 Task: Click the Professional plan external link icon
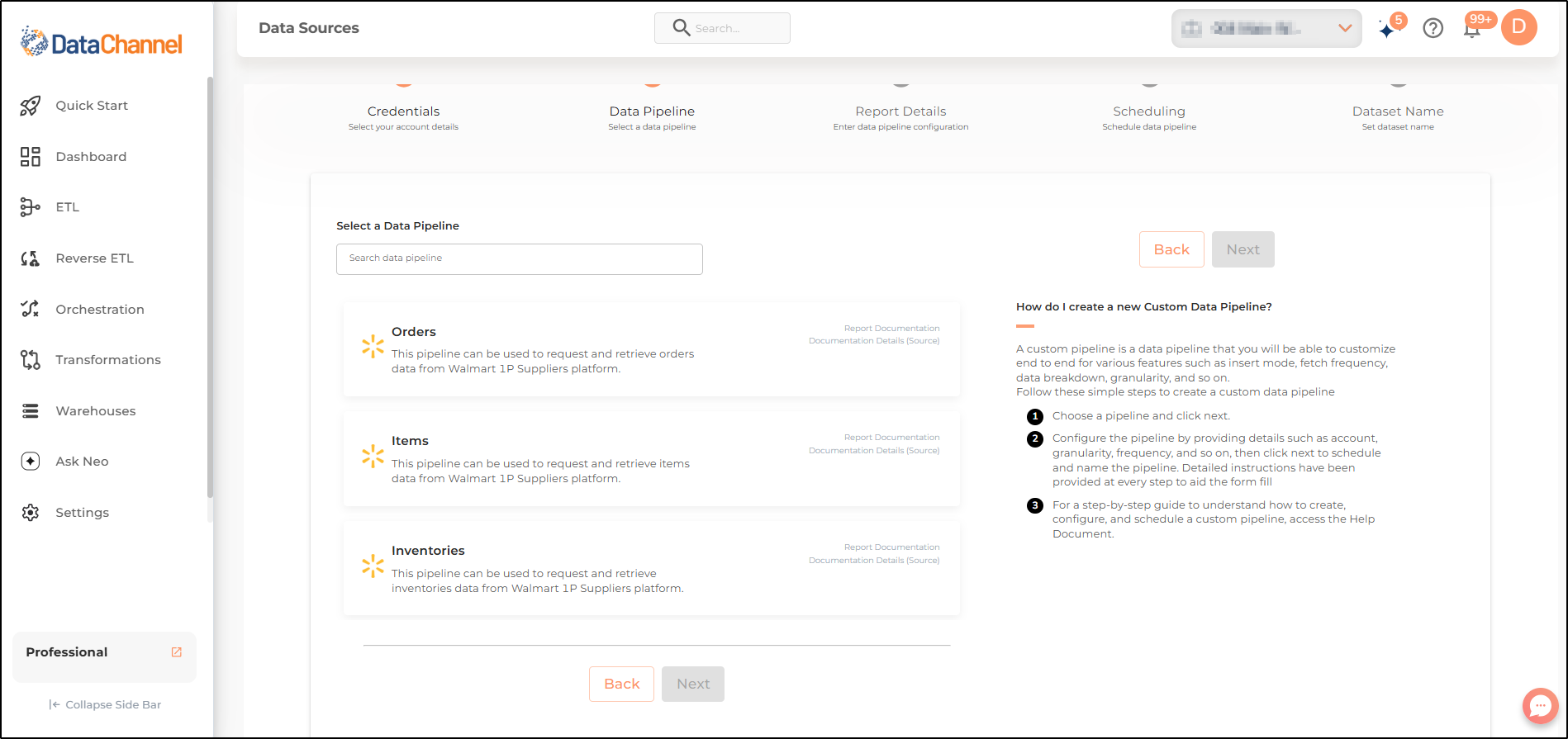click(176, 652)
